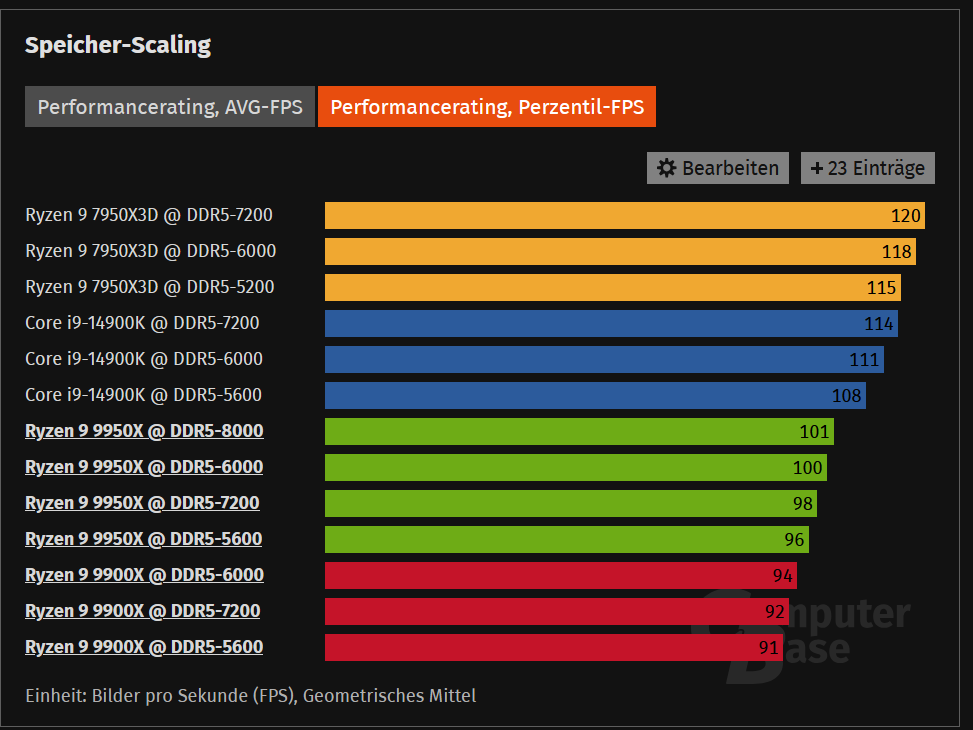Click the Ryzen 9 7950X3D @ DDR5-5200 label
Screen dimensions: 973x730
(150, 287)
